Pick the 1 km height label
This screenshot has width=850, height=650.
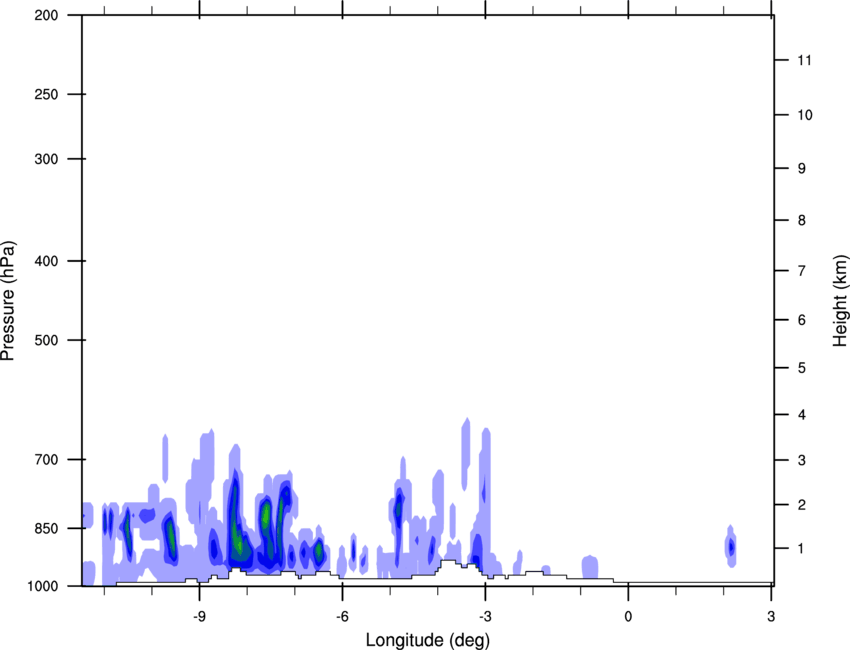(x=802, y=549)
